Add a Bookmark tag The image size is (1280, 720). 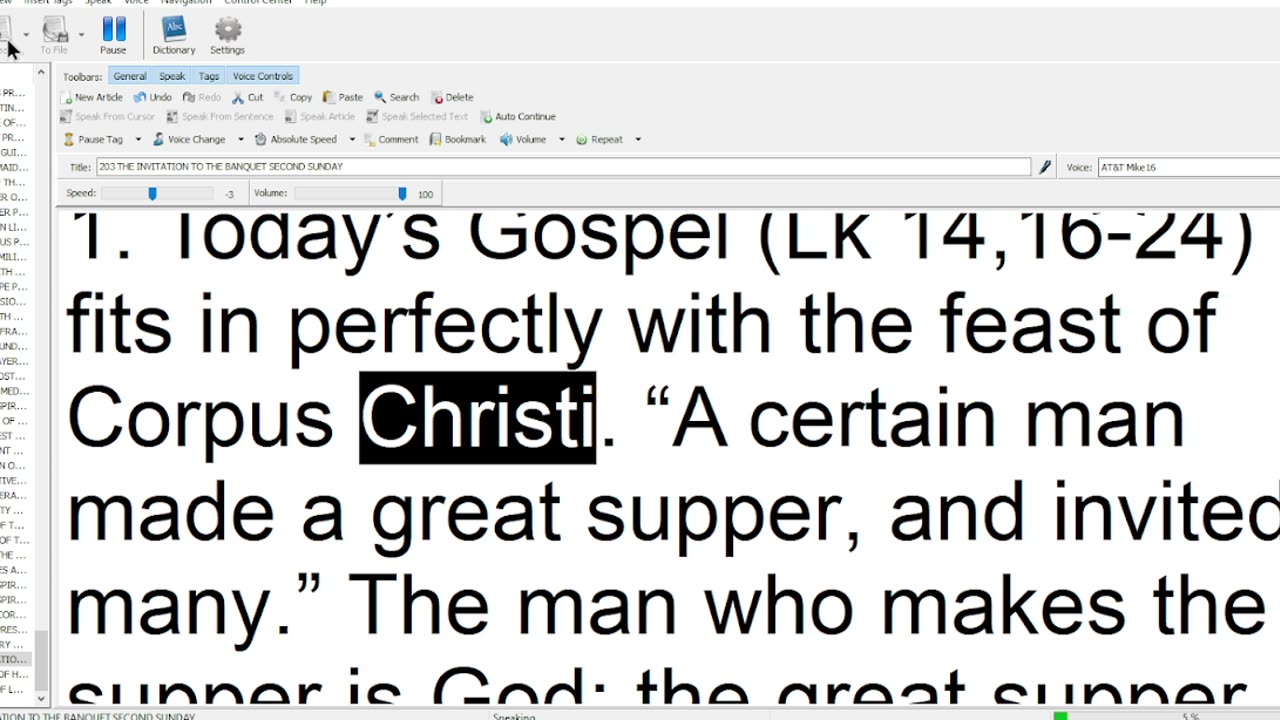pos(458,140)
